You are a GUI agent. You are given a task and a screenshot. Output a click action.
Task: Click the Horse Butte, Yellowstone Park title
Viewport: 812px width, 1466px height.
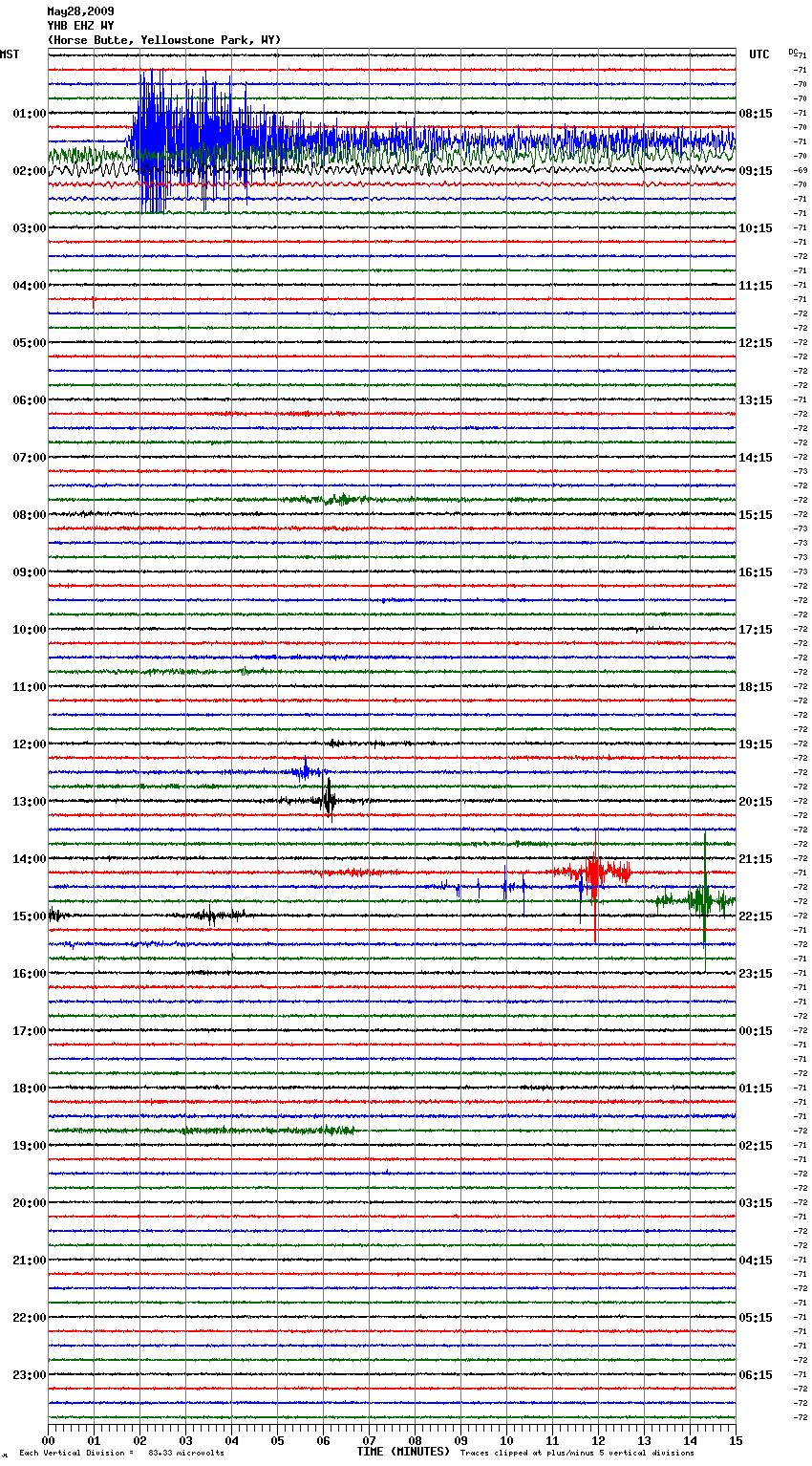pos(163,40)
